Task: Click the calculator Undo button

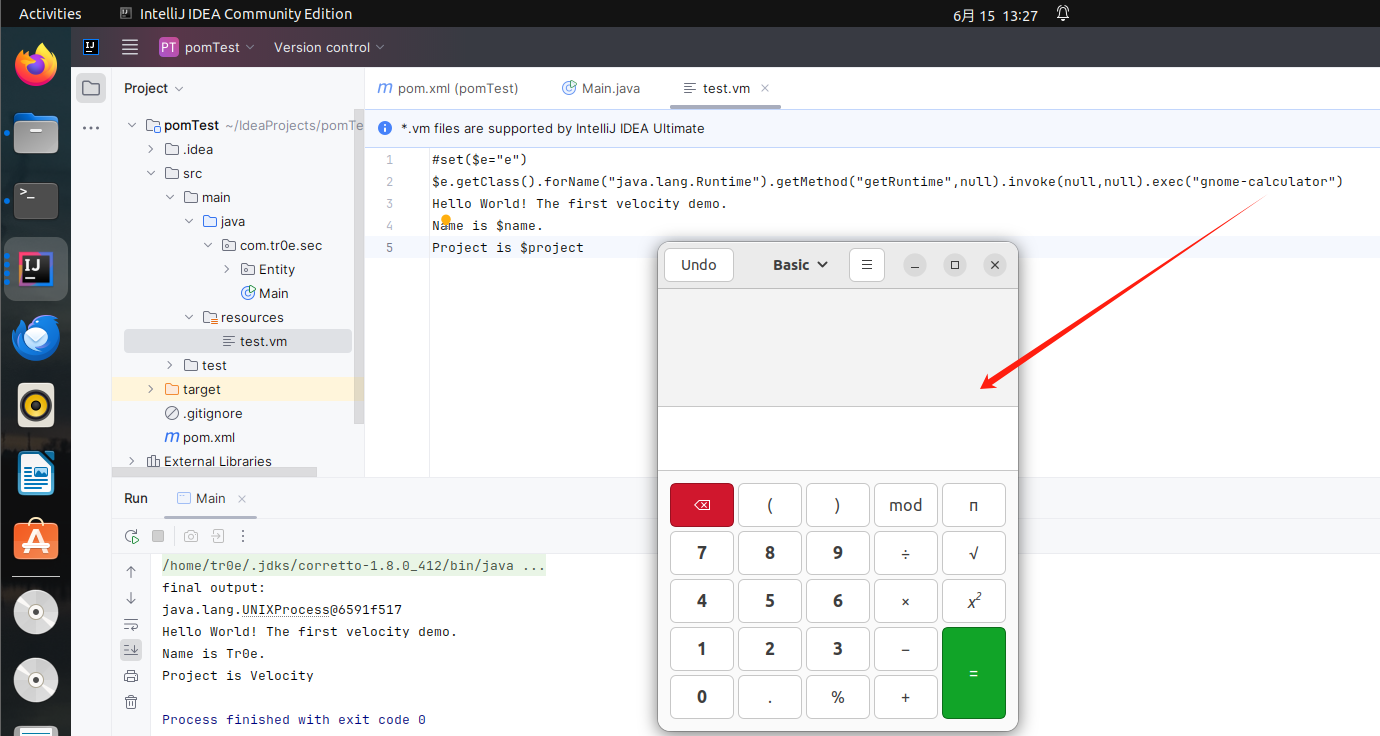Action: point(699,265)
